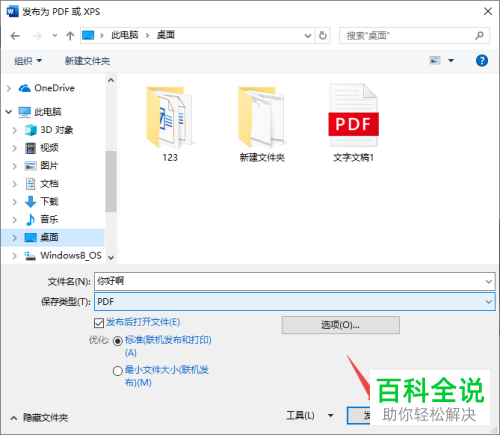Click the computer icon in address bar

(88, 35)
